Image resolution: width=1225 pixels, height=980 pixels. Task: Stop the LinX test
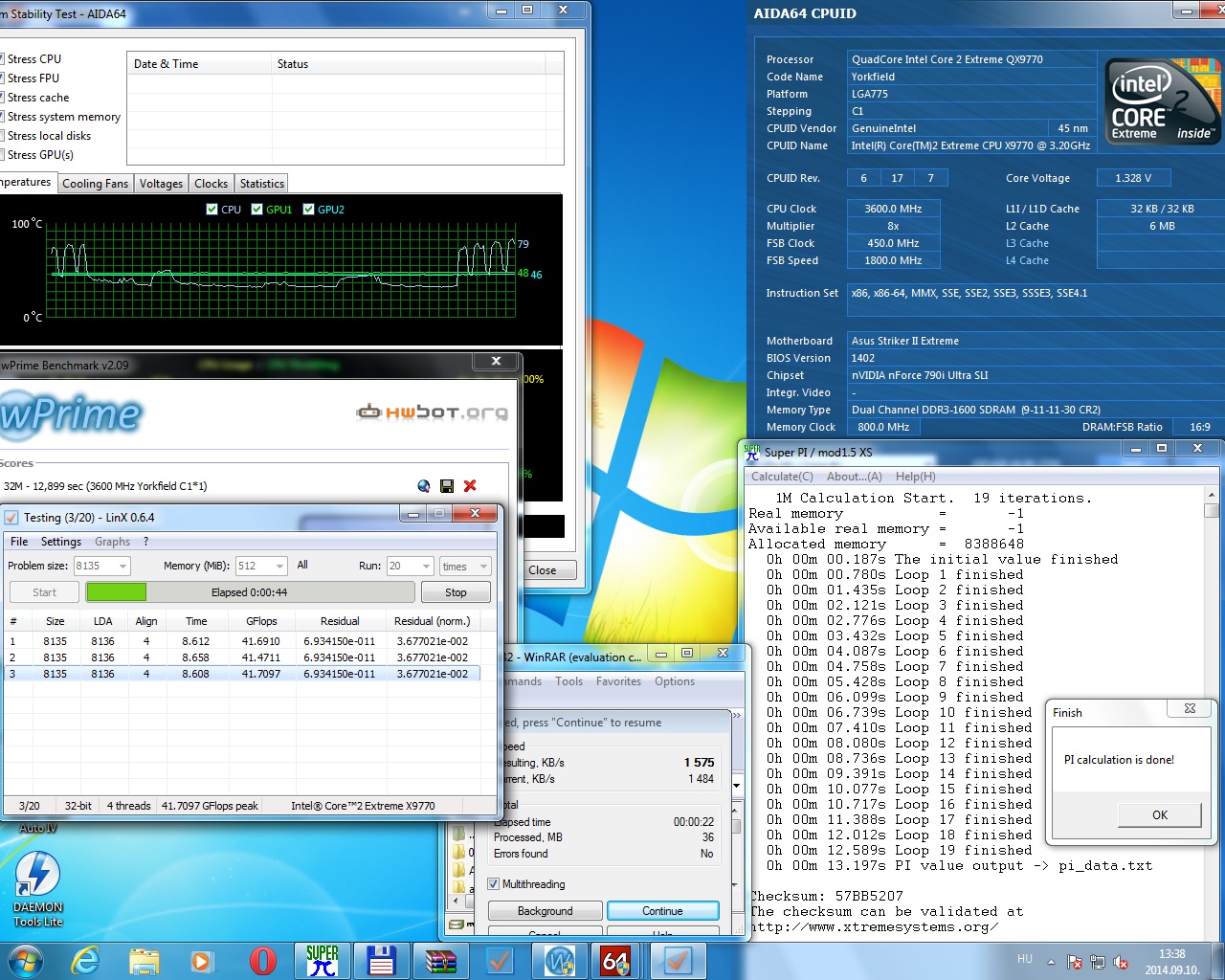point(456,592)
